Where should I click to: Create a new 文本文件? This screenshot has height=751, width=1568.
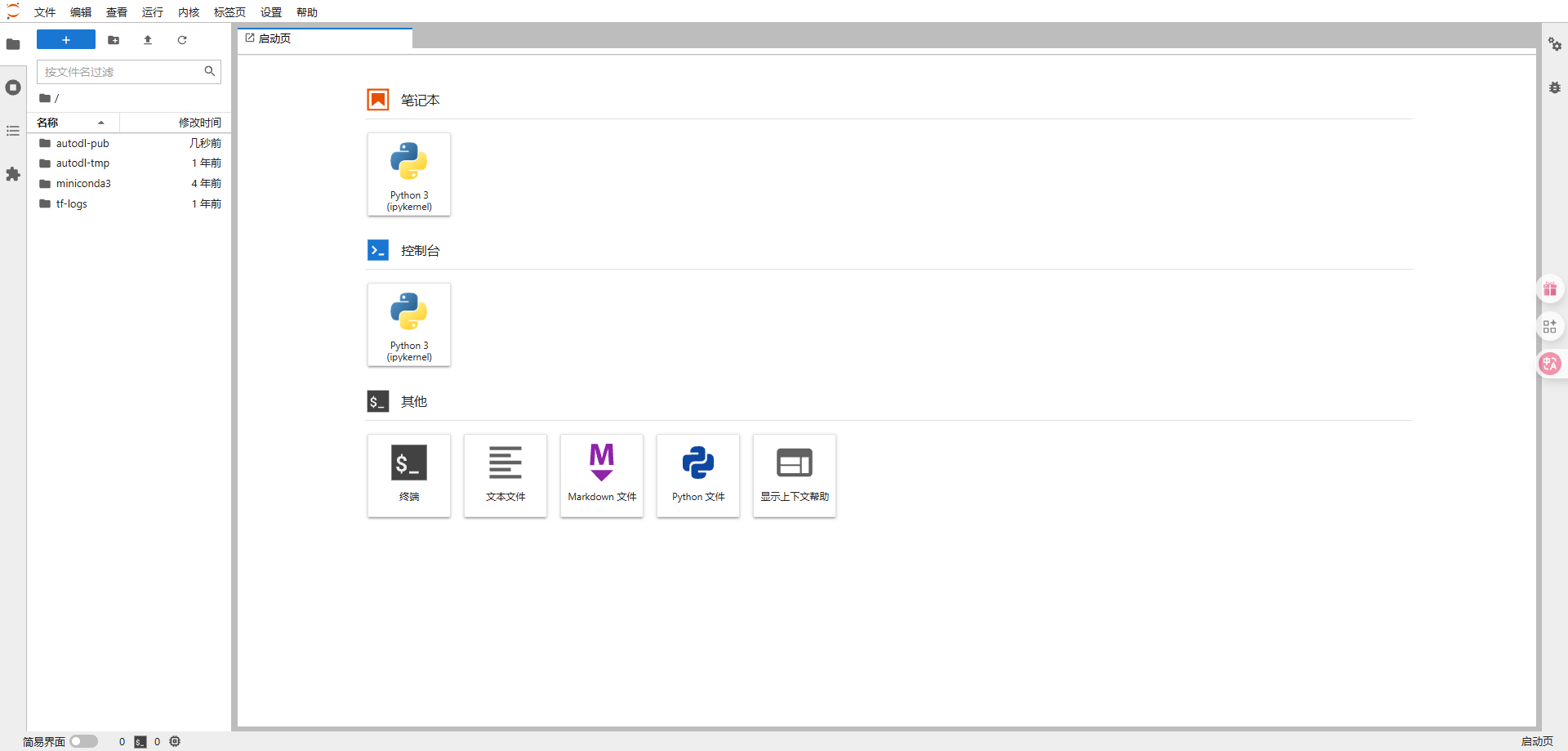[506, 476]
